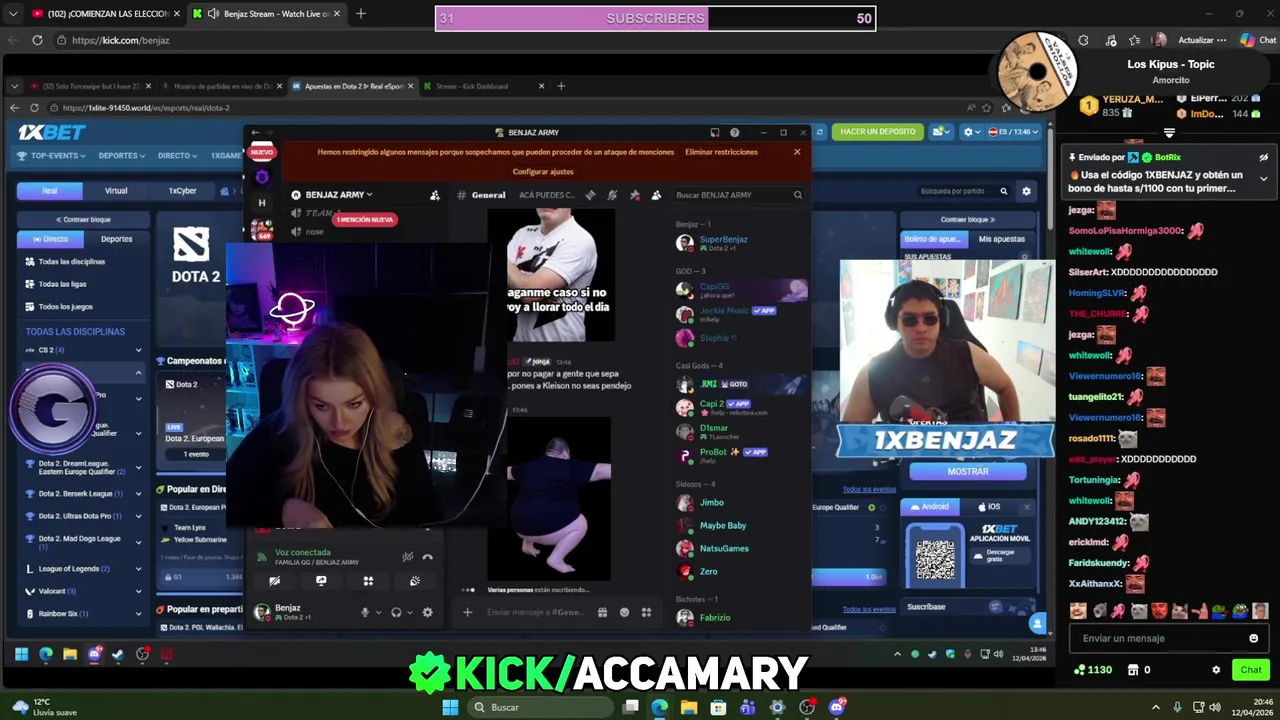Open Discord inbox icon in title bar
Viewport: 1280px width, 720px height.
(715, 132)
